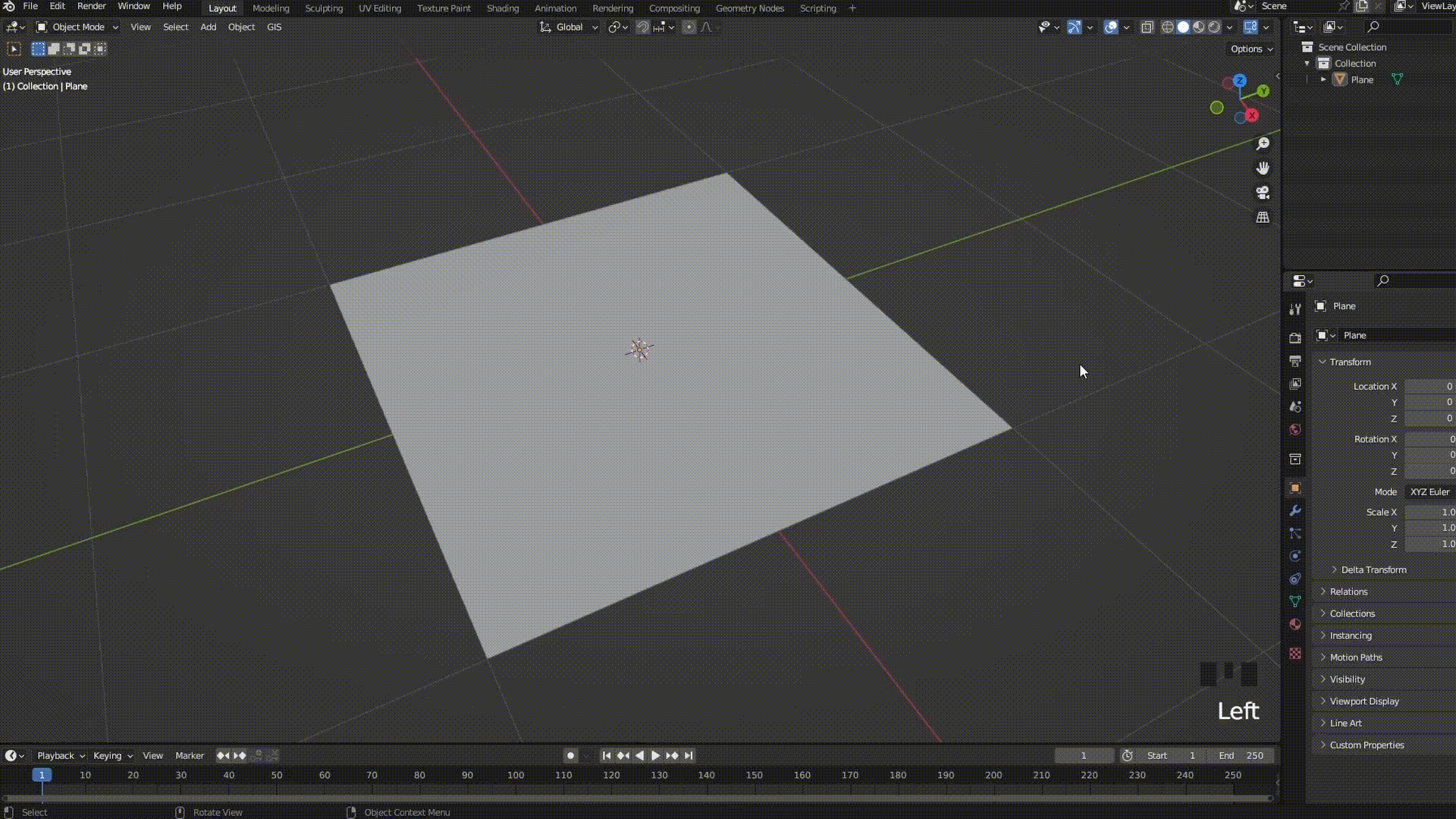
Task: Open the Material properties tab icon
Action: pos(1295,624)
